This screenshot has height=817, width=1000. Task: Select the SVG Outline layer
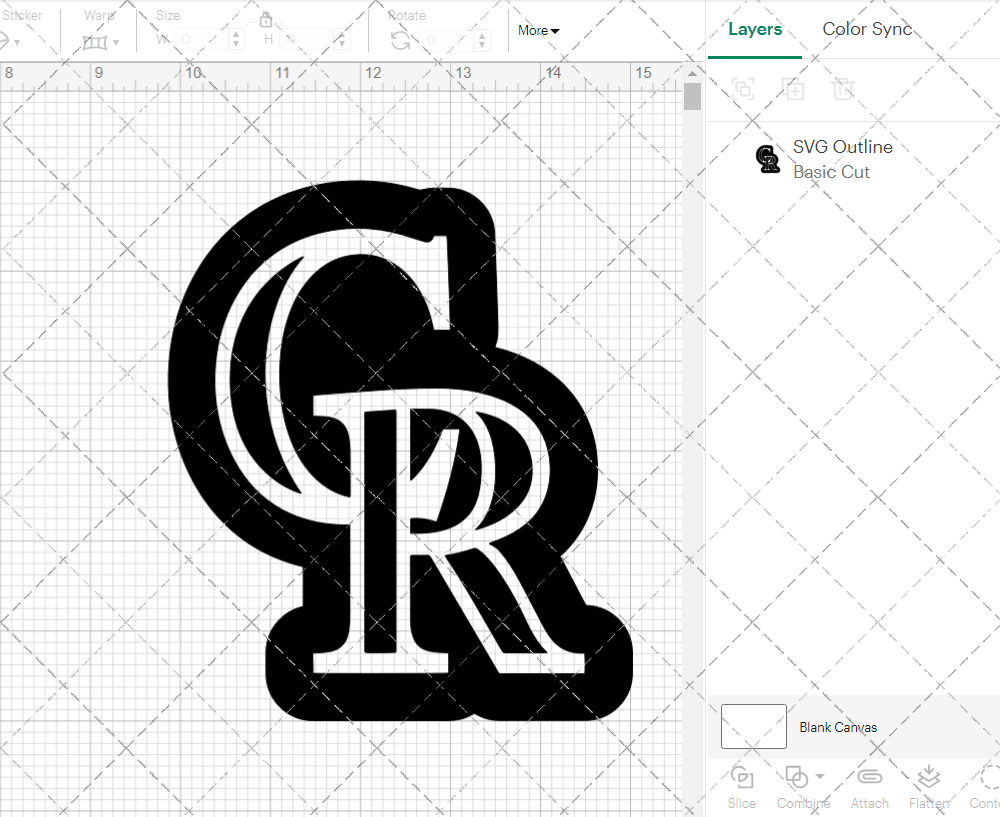point(842,159)
